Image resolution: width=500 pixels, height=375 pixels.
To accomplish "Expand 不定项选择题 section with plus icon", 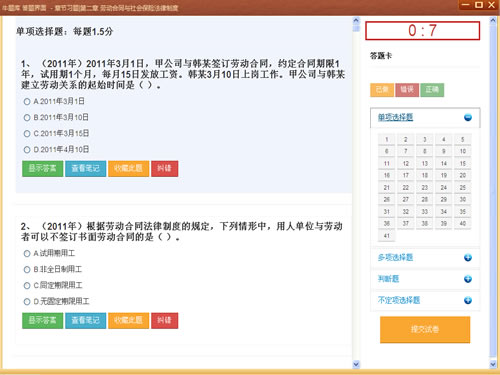I will [x=468, y=300].
